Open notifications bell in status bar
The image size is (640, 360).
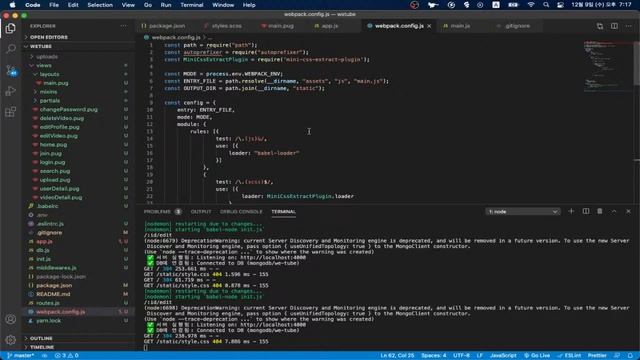[x=631, y=356]
